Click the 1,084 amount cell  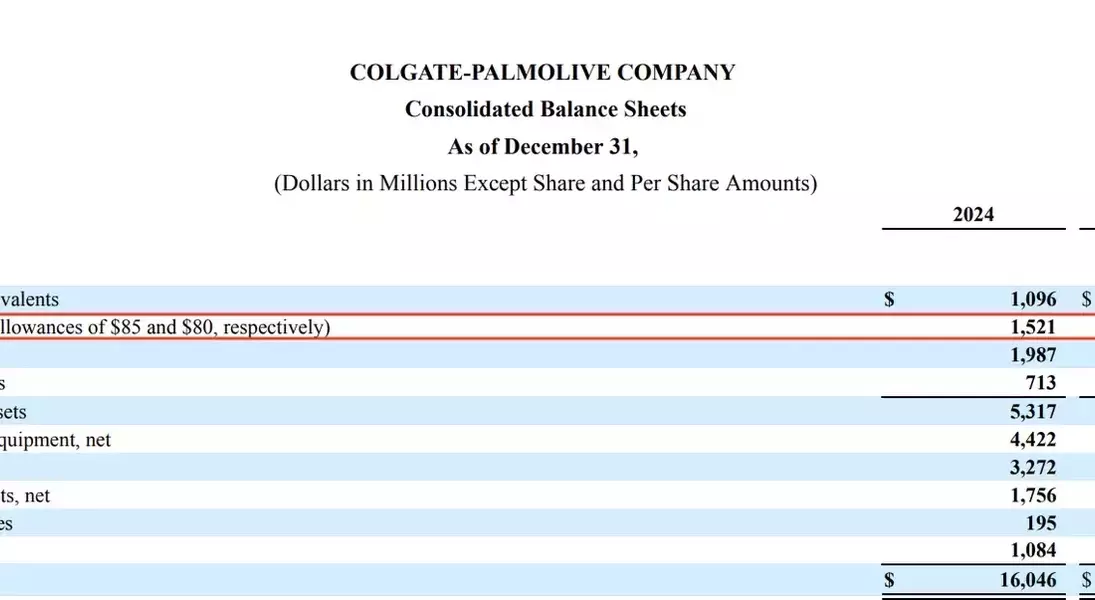click(x=1033, y=552)
